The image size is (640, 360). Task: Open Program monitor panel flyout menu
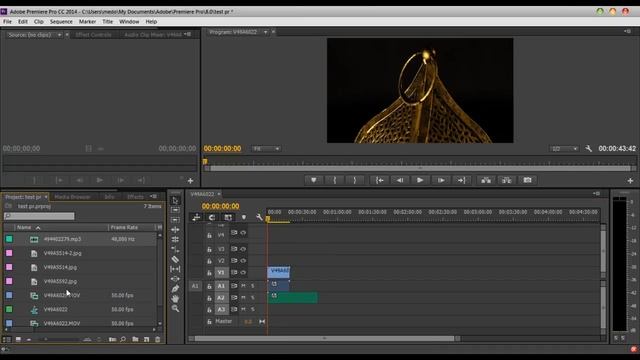pyautogui.click(x=627, y=31)
